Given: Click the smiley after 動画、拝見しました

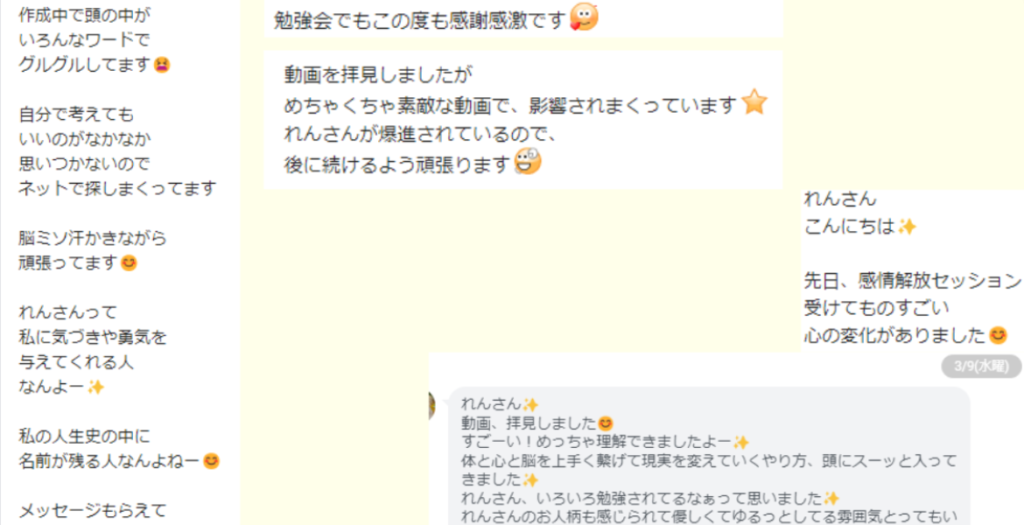Looking at the screenshot, I should (605, 423).
